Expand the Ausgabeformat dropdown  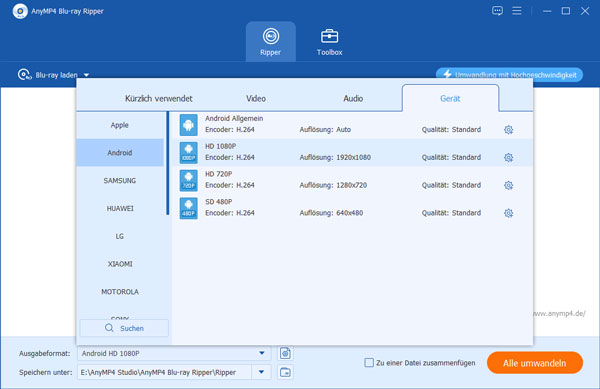click(262, 353)
